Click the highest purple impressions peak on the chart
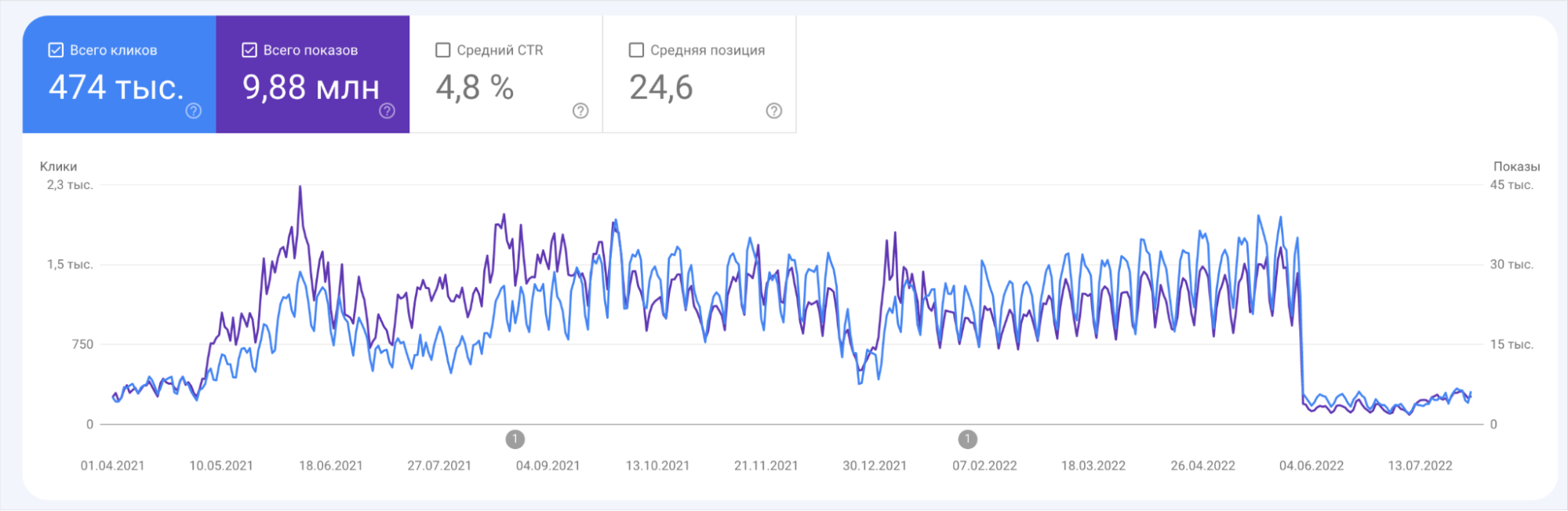Screen dimensions: 1568x511 [x=300, y=188]
